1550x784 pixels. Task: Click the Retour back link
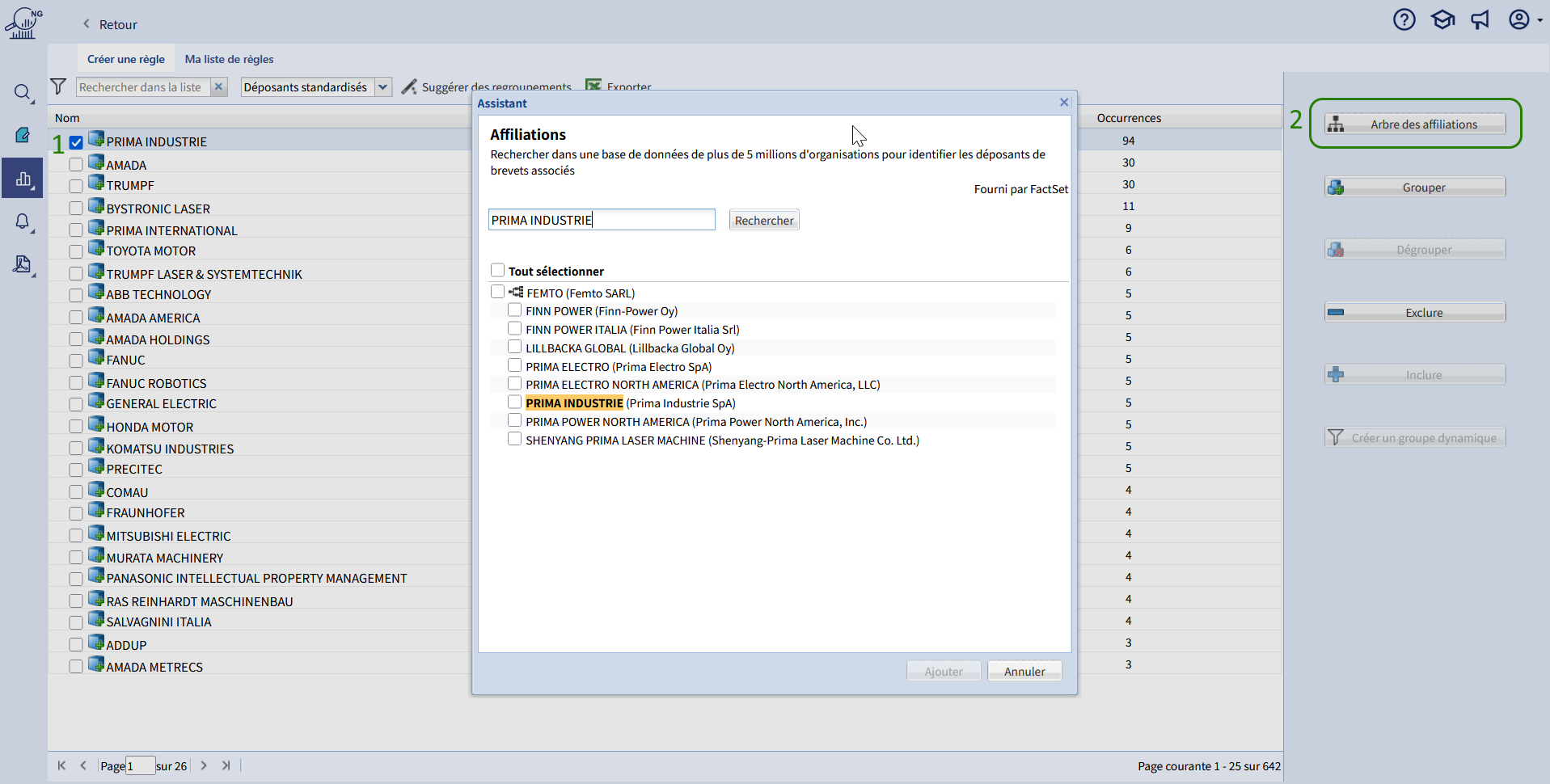[110, 24]
